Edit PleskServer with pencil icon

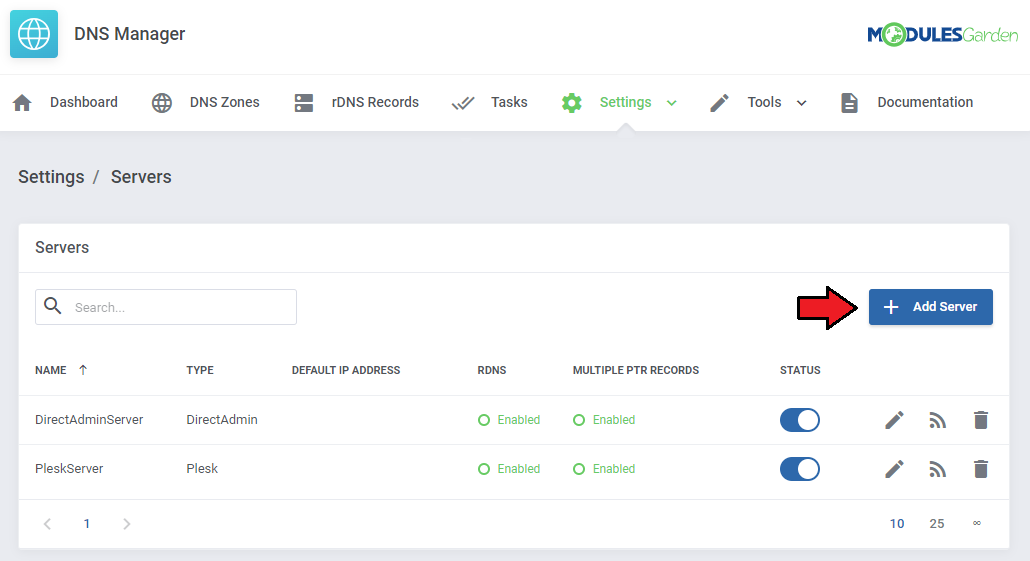click(894, 469)
